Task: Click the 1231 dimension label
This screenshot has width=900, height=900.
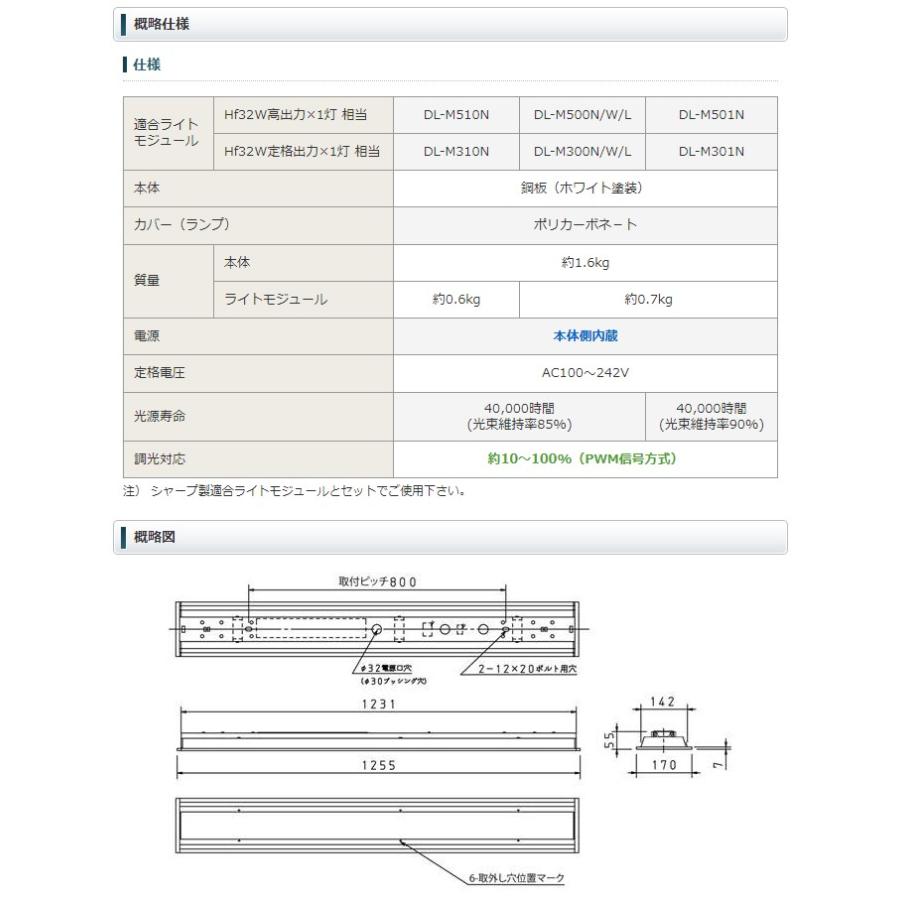Action: pos(378,704)
